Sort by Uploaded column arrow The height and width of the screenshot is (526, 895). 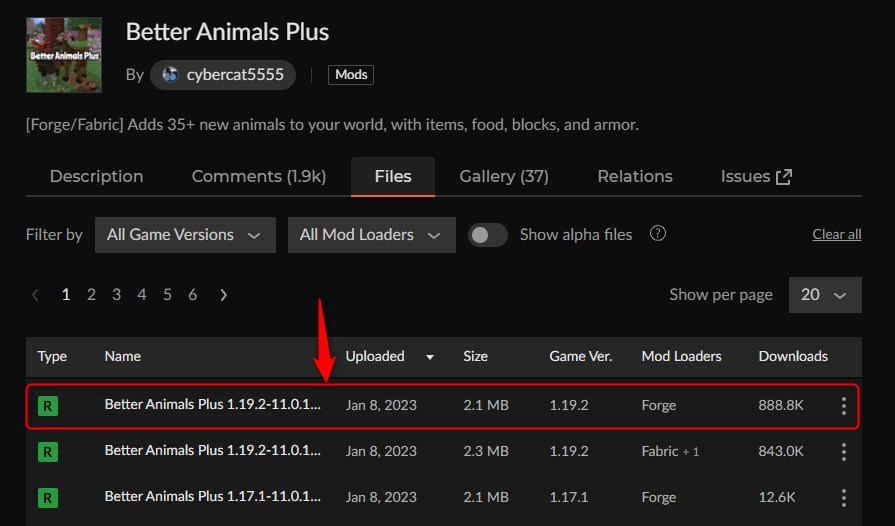pyautogui.click(x=430, y=357)
